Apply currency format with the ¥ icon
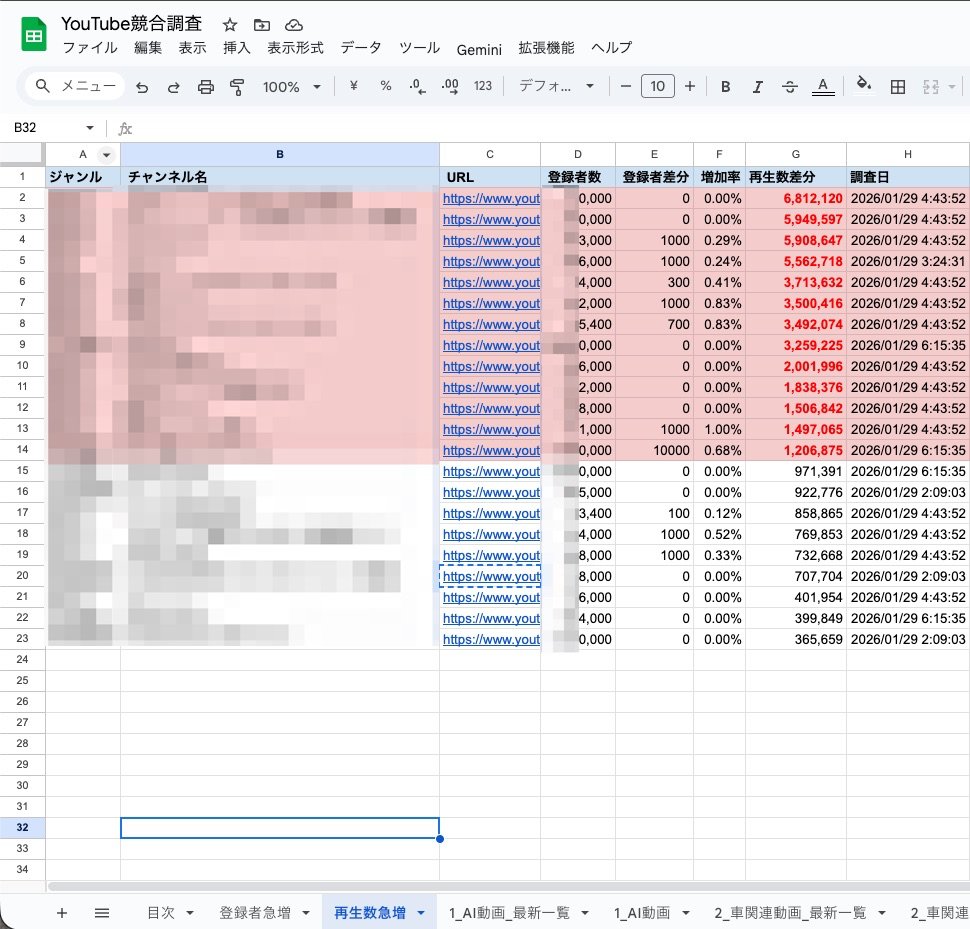The width and height of the screenshot is (970, 929). click(352, 87)
